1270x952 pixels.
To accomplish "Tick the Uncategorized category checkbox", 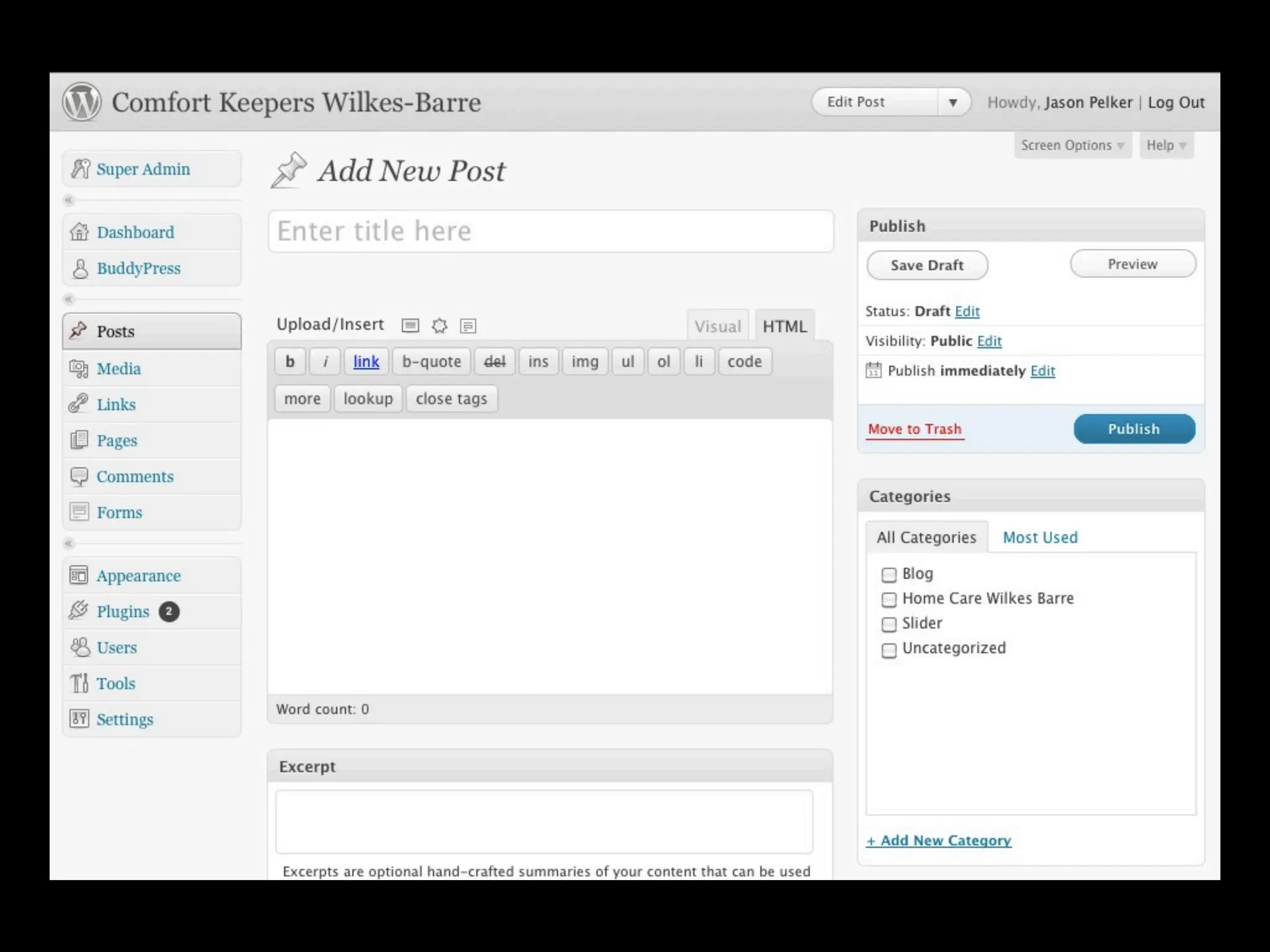I will [889, 650].
